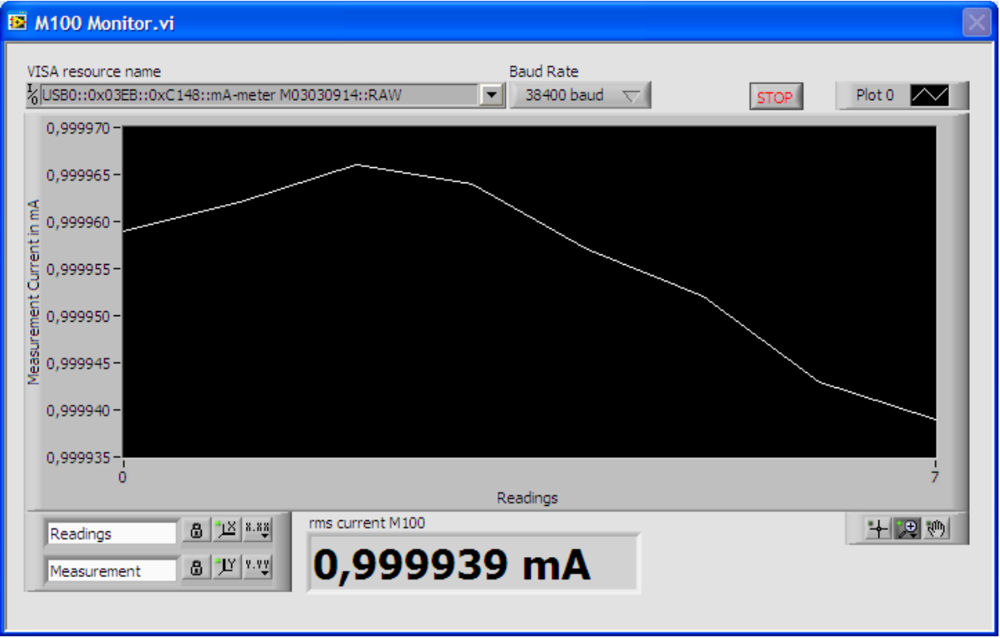Toggle the scale lock for the Readings axis
1000x638 pixels.
[196, 531]
